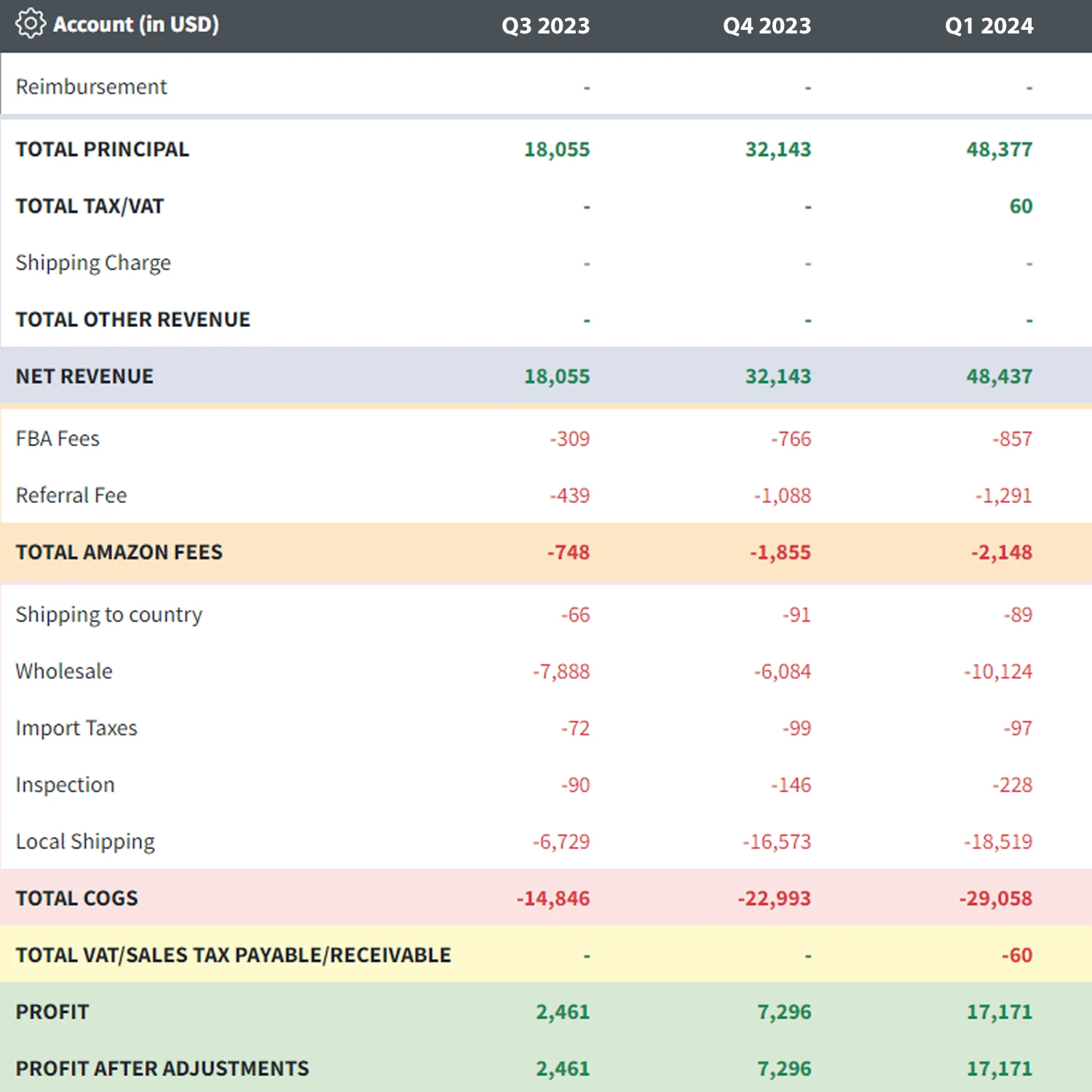Select the PROFIT AFTER ADJUSTMENTS label

(x=162, y=1069)
